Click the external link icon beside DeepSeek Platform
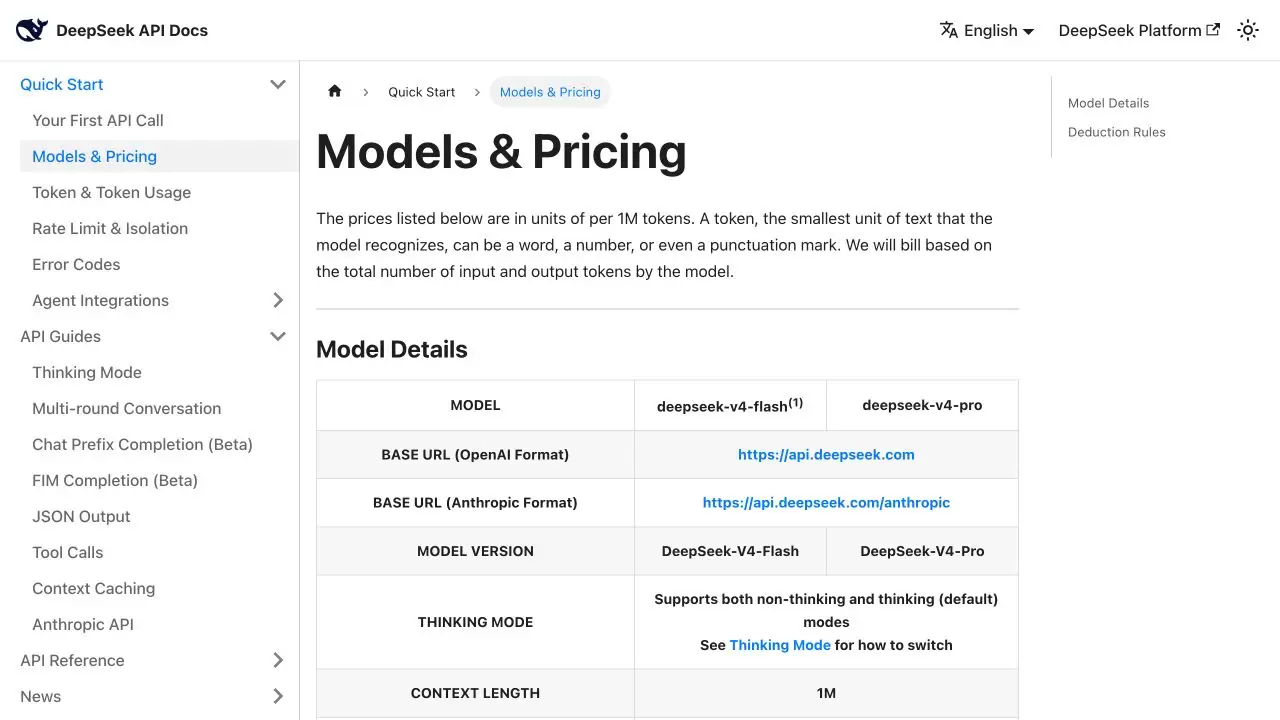 click(1213, 30)
